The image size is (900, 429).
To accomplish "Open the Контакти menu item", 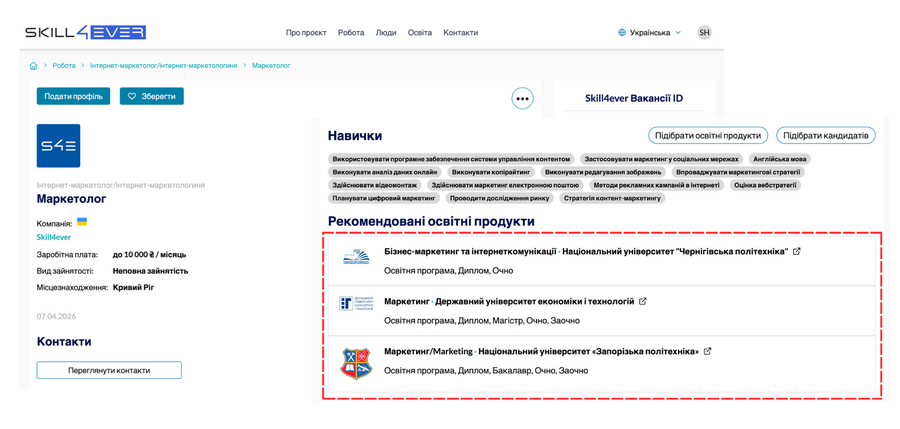I will 460,33.
